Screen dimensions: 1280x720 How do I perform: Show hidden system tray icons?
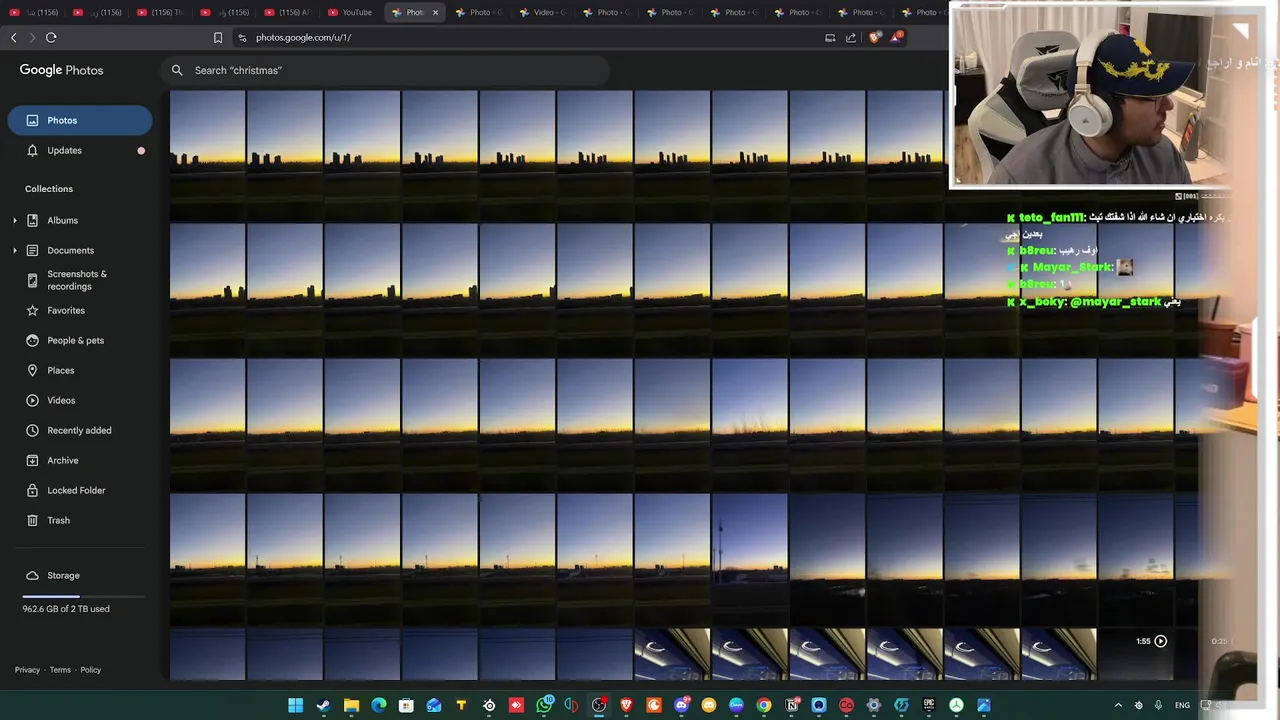(1118, 705)
